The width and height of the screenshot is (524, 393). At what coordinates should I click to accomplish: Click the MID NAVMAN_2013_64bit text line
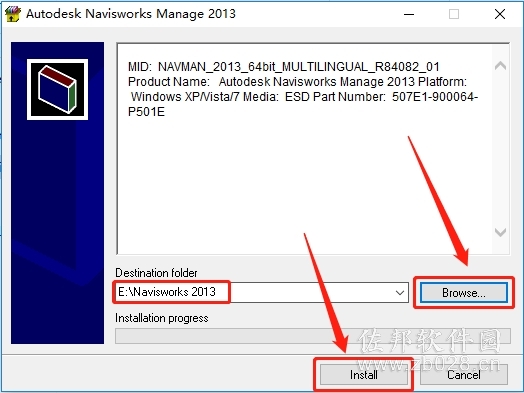(x=283, y=67)
